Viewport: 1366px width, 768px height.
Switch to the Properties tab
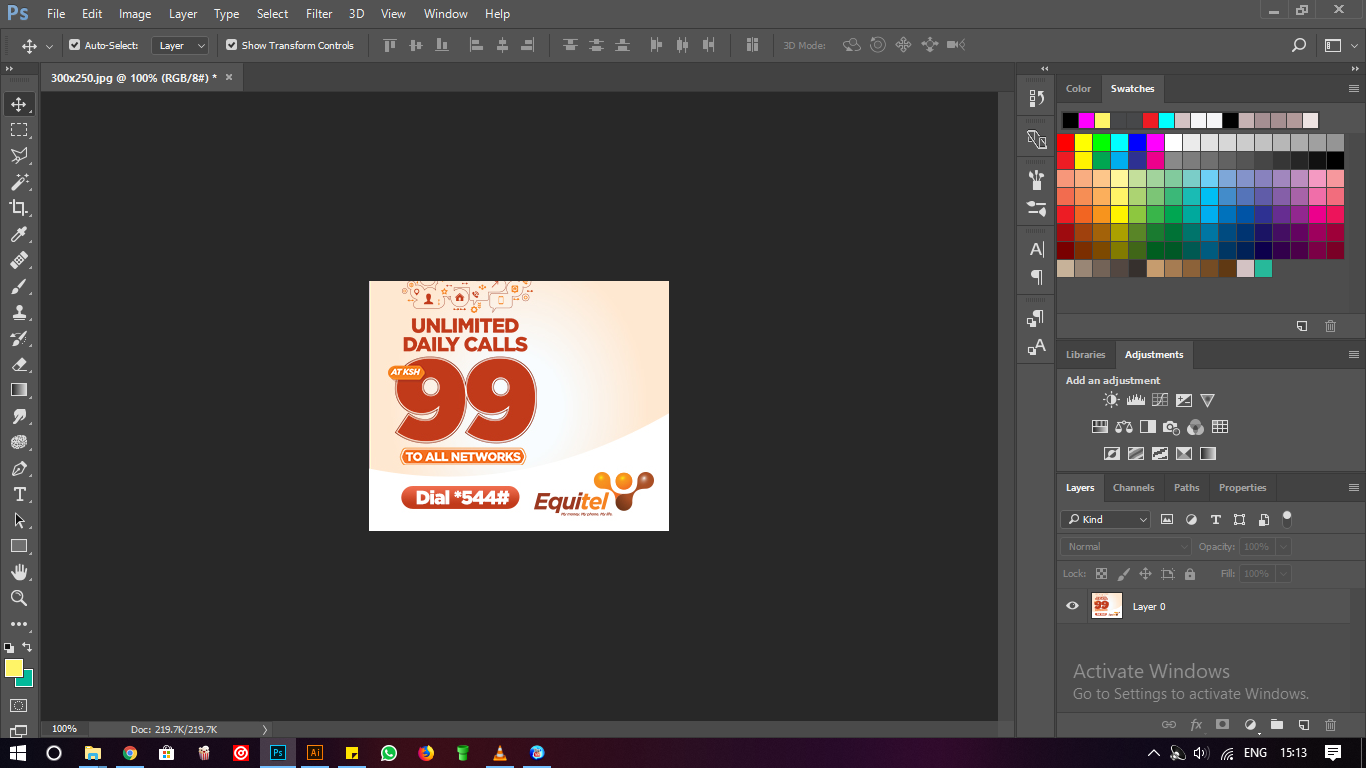1242,488
